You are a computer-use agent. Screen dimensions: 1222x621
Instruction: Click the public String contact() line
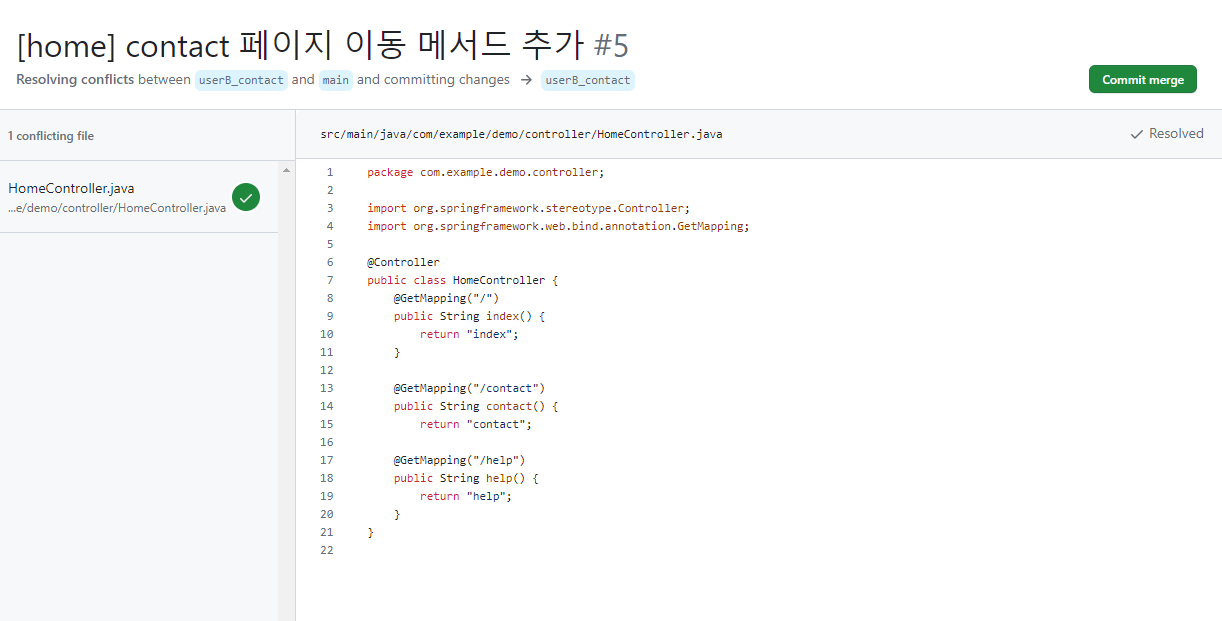[476, 406]
